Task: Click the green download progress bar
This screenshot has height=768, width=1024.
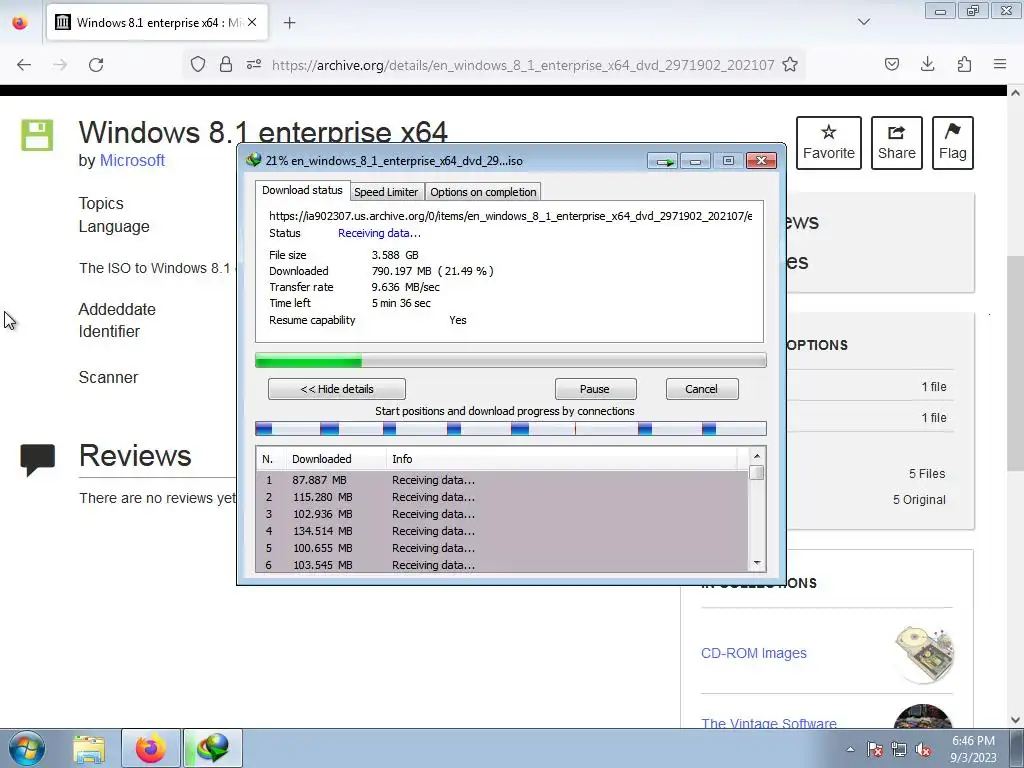Action: point(511,360)
